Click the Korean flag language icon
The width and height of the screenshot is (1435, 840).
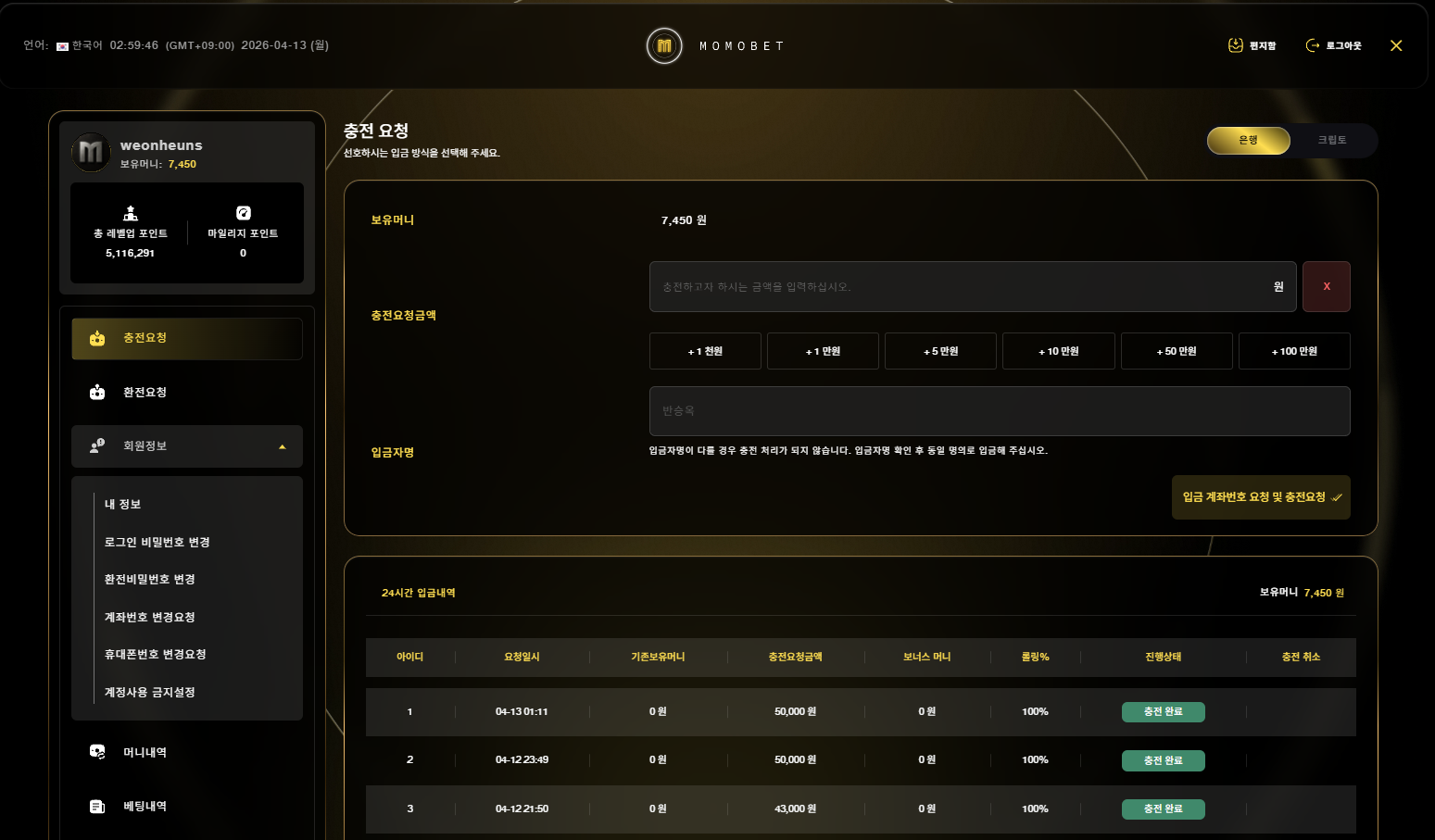(62, 46)
